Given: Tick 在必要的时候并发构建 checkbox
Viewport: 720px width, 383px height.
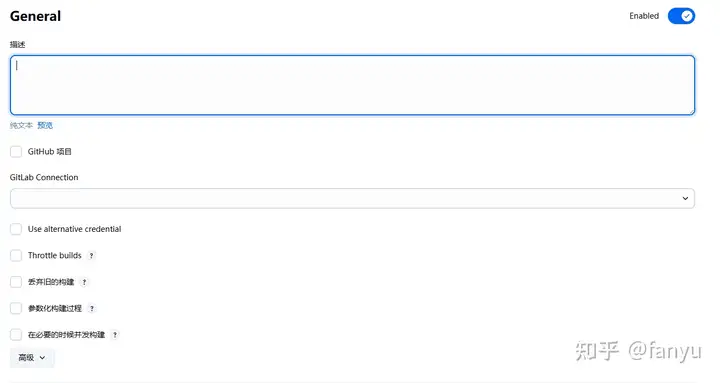Looking at the screenshot, I should 16,335.
